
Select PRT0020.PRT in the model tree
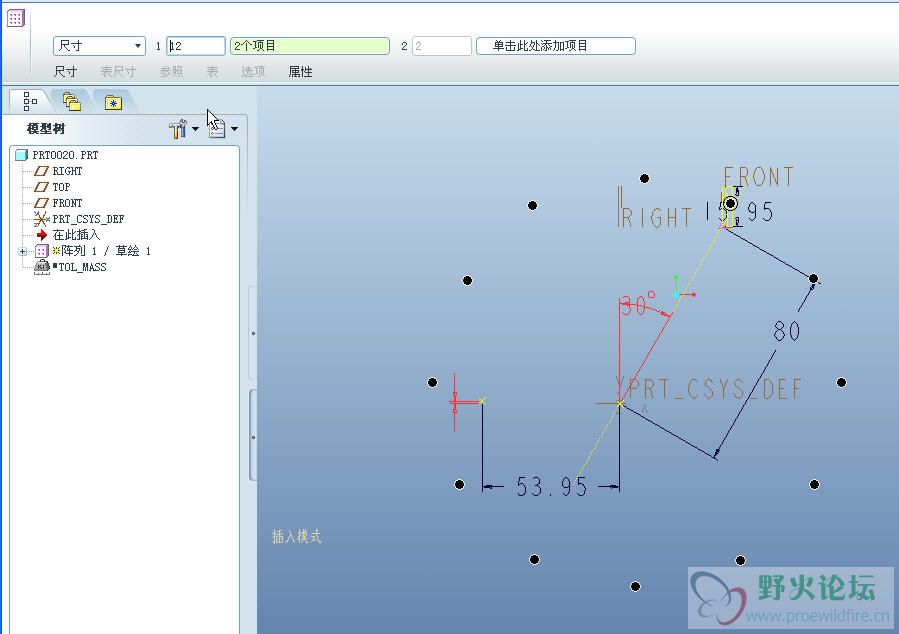(65, 155)
